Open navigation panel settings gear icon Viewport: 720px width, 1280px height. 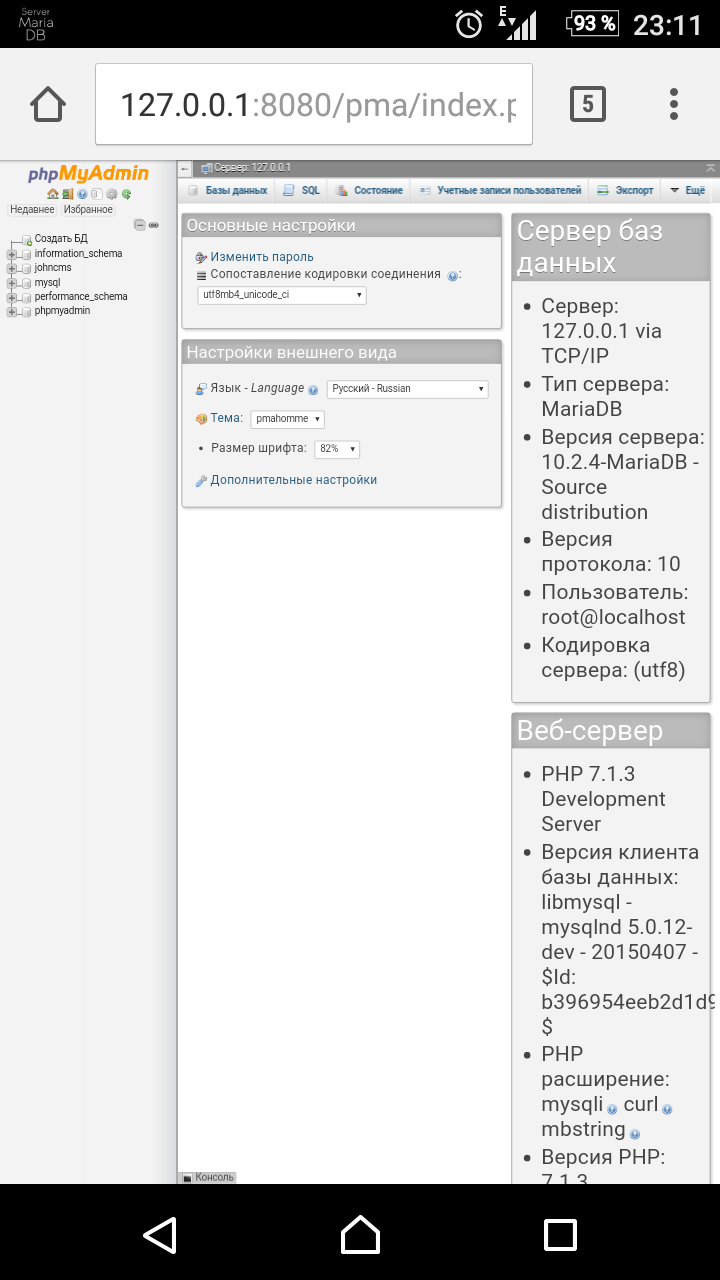(x=112, y=194)
